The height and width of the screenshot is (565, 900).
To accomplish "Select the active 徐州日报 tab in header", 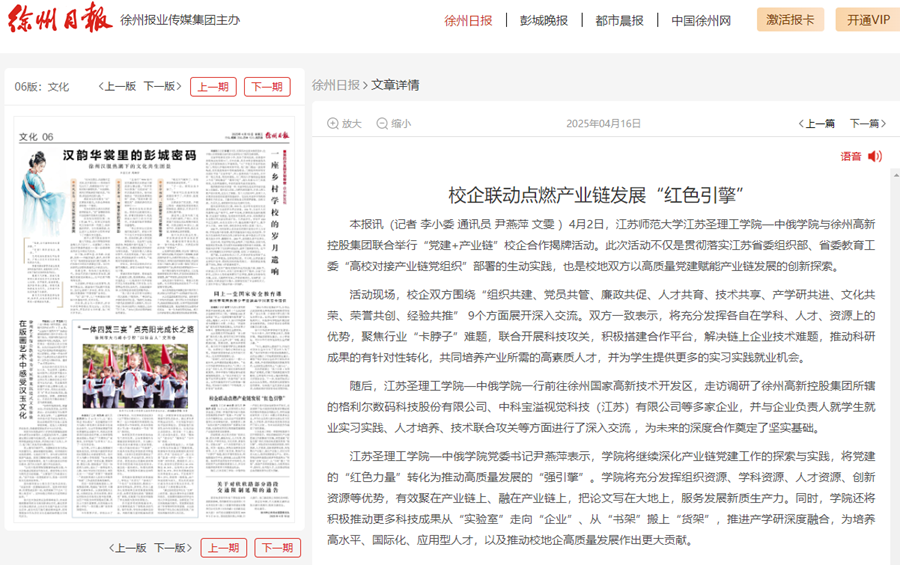I will click(x=468, y=20).
